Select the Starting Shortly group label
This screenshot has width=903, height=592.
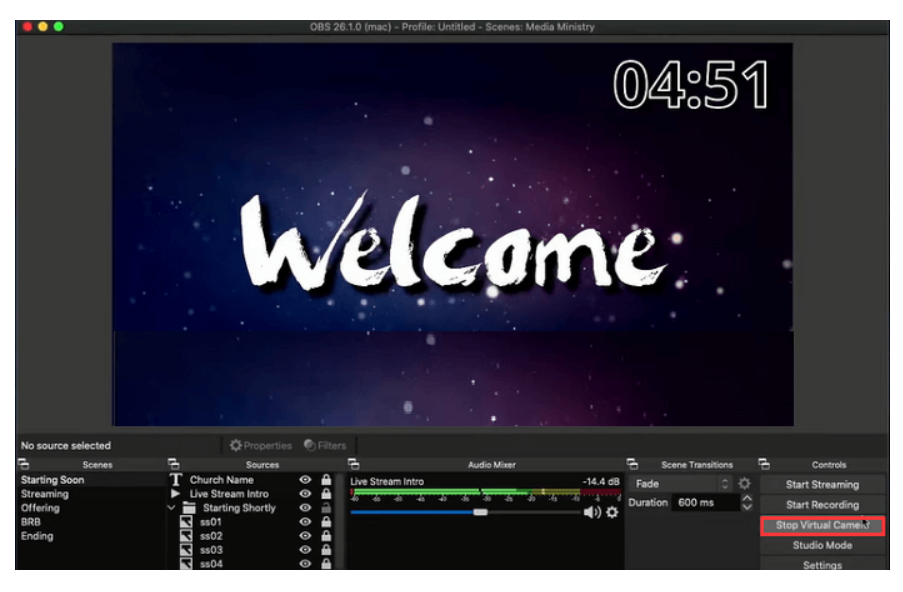[x=239, y=508]
